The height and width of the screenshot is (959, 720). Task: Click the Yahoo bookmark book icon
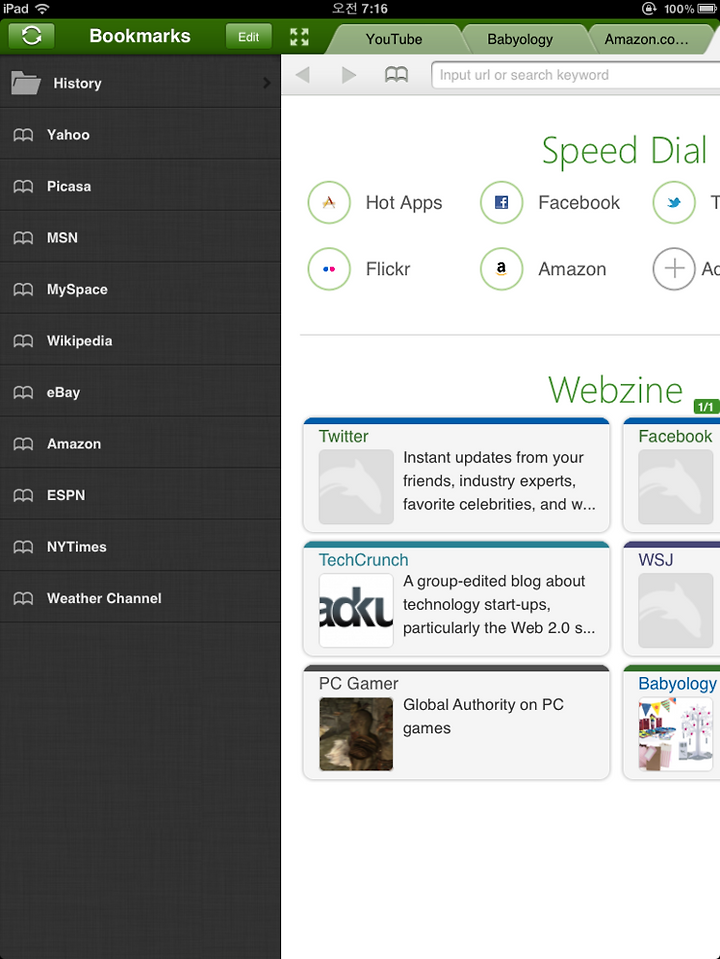coord(23,135)
